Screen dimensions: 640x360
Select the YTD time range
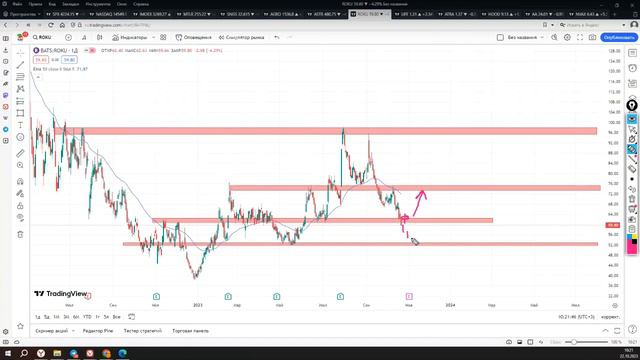(x=87, y=317)
